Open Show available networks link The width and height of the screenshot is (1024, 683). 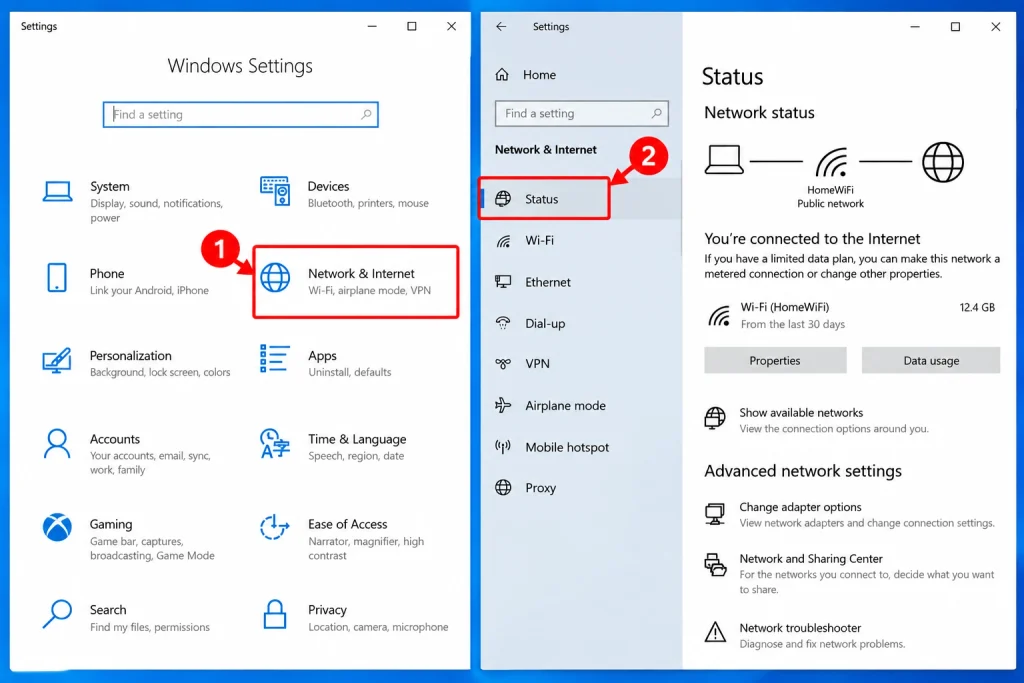point(801,413)
